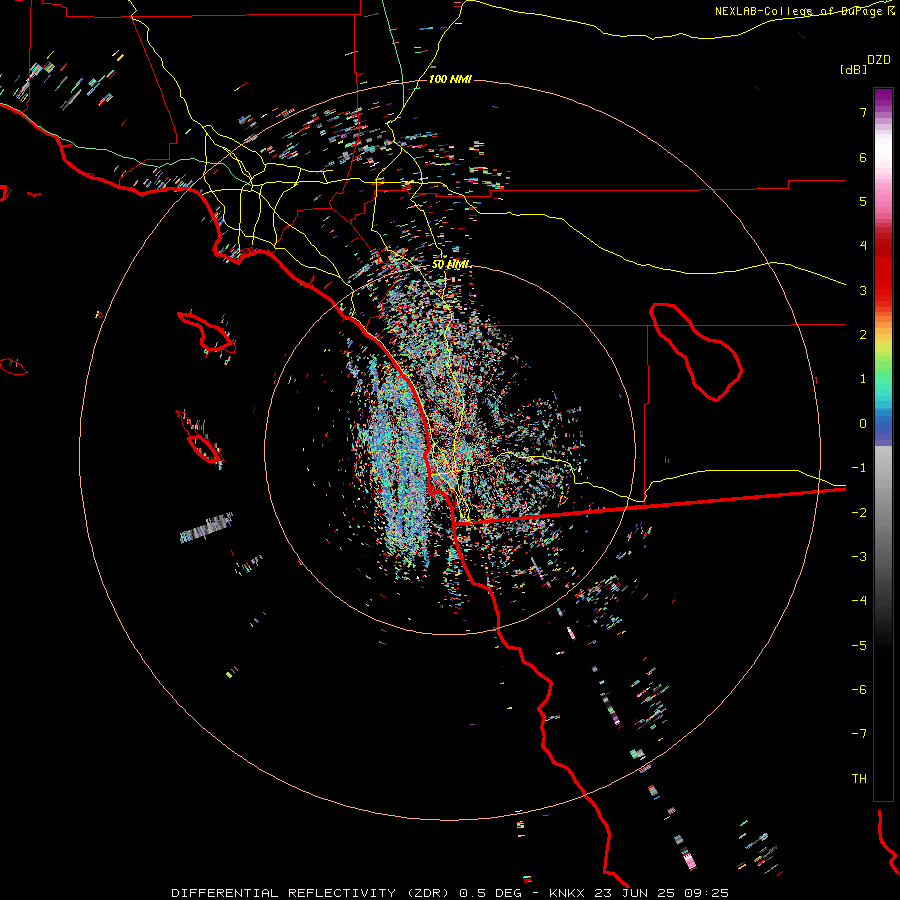This screenshot has width=900, height=900.
Task: Click the '3' value on the colorbar scale
Action: coord(863,290)
